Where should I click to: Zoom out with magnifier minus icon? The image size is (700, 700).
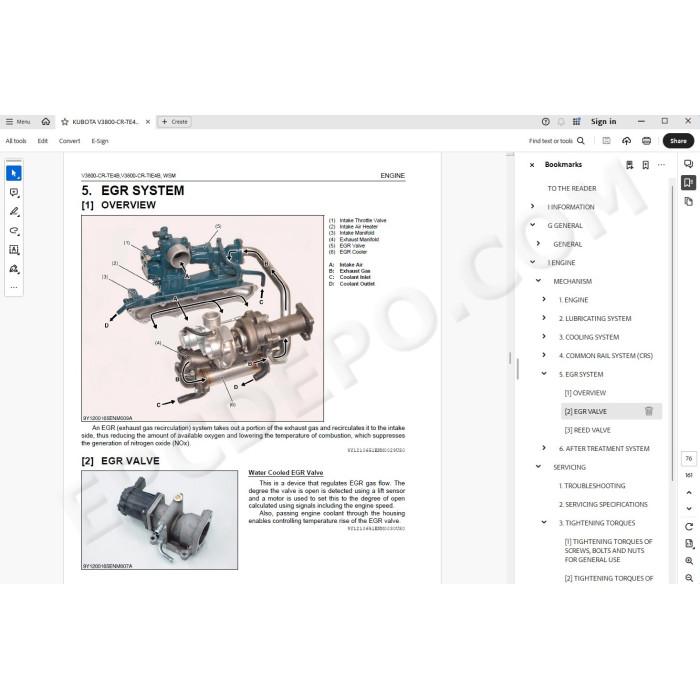[x=689, y=578]
